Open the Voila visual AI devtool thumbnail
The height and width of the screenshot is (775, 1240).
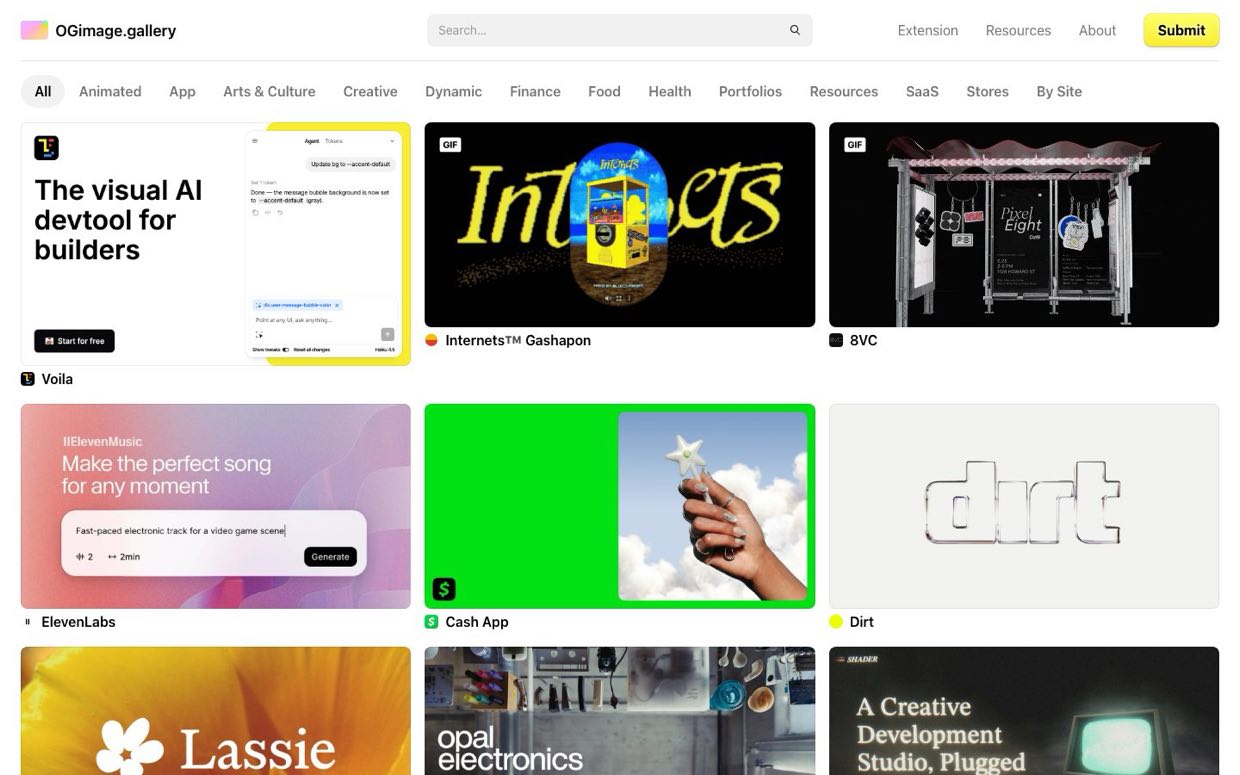click(x=216, y=244)
